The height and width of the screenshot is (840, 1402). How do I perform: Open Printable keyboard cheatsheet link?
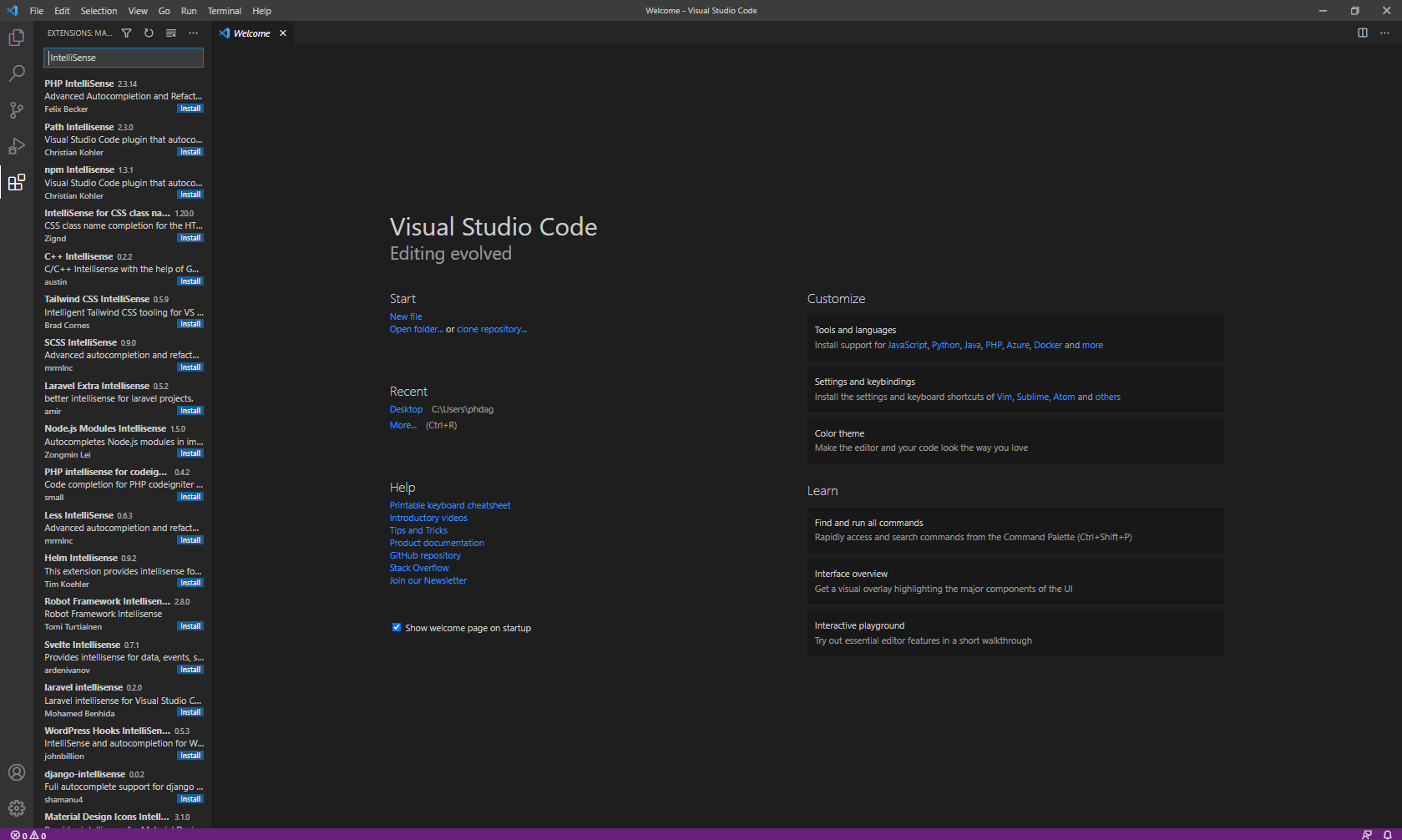(x=450, y=505)
